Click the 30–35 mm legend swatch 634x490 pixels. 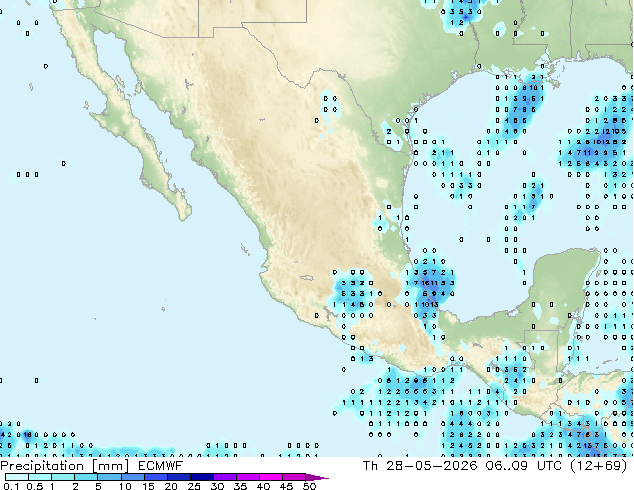224,477
